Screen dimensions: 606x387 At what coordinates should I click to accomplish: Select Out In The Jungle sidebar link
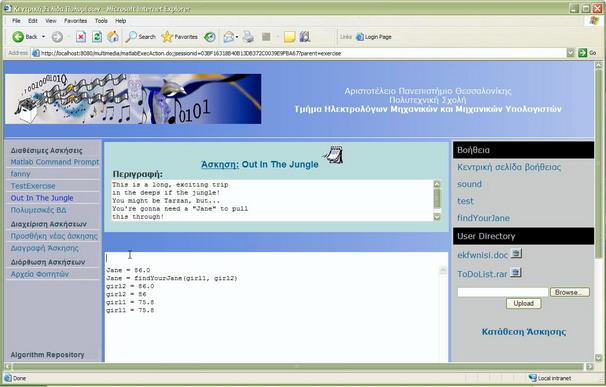pos(42,198)
